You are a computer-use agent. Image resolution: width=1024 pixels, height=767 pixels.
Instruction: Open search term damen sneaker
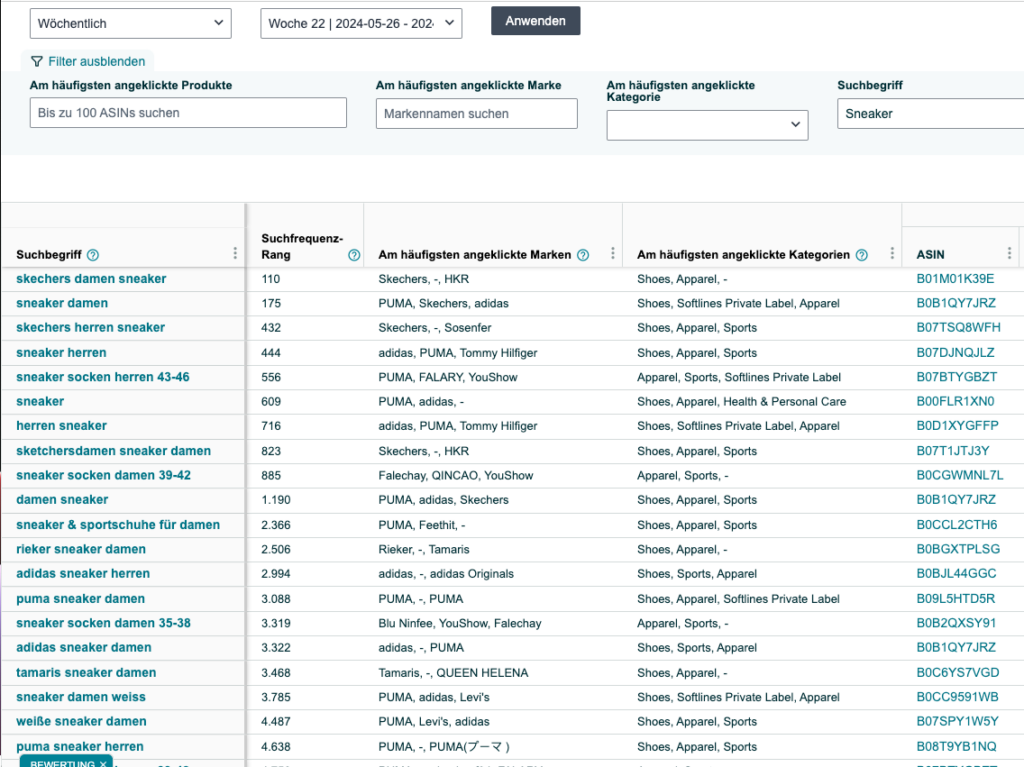[62, 500]
